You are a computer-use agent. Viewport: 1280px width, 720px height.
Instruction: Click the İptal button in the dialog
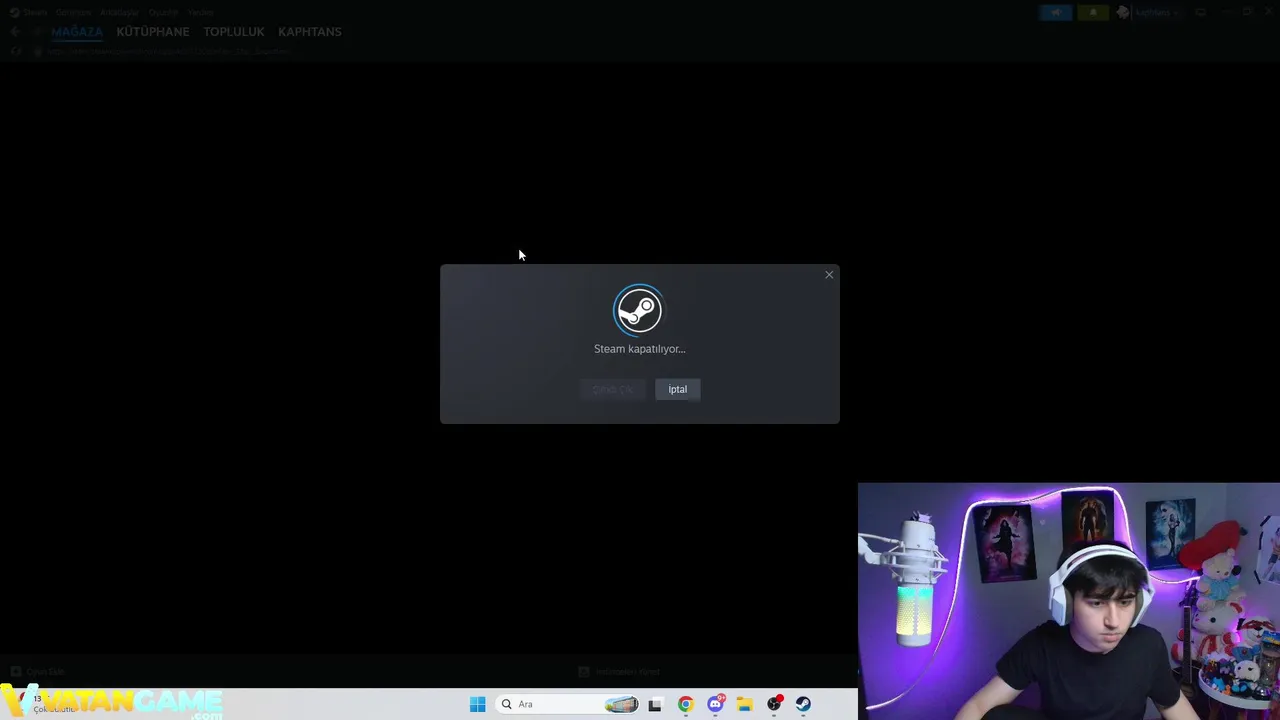tap(677, 389)
